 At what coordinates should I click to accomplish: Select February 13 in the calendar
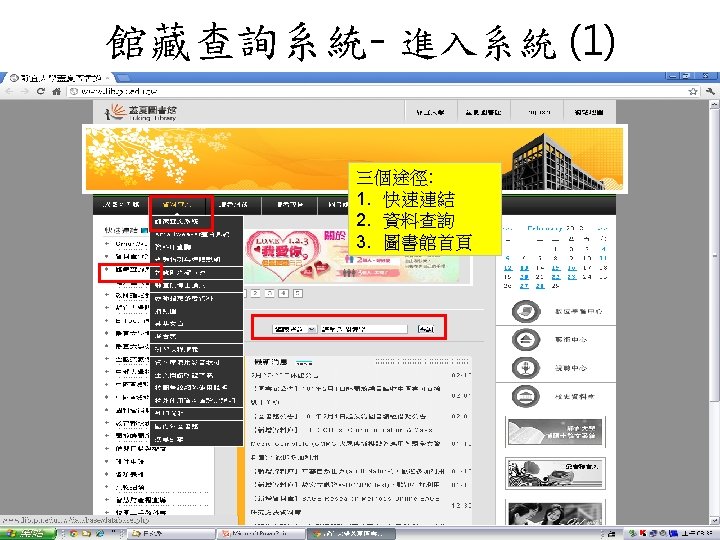(524, 268)
